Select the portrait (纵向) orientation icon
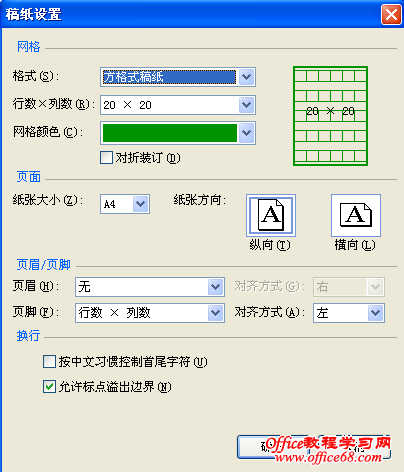404x472 pixels. coord(271,216)
